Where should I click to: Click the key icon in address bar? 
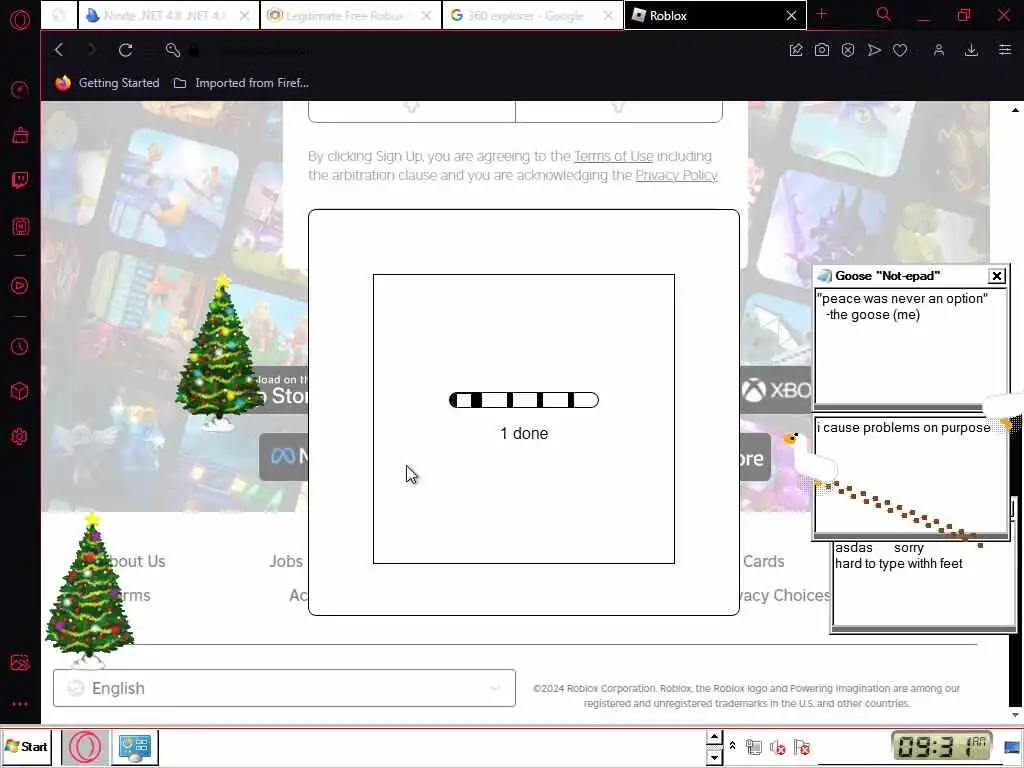coord(172,50)
